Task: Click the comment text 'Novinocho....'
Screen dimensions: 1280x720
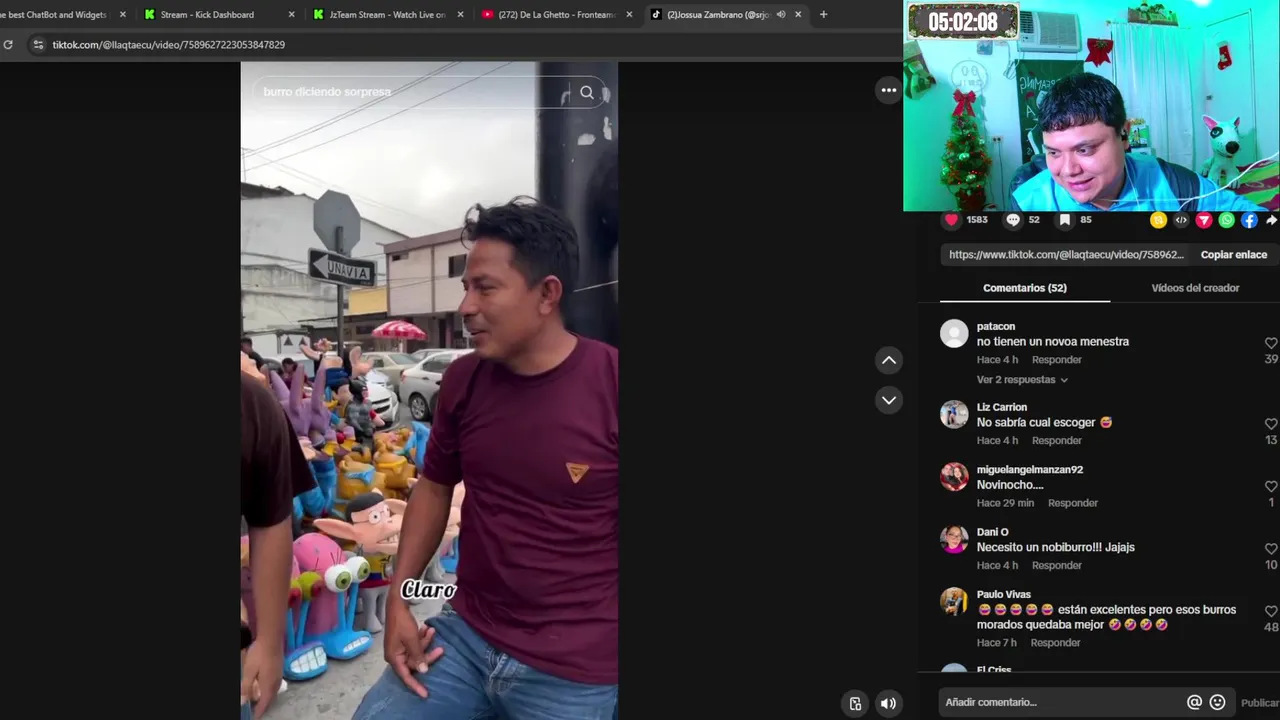Action: pos(1010,485)
